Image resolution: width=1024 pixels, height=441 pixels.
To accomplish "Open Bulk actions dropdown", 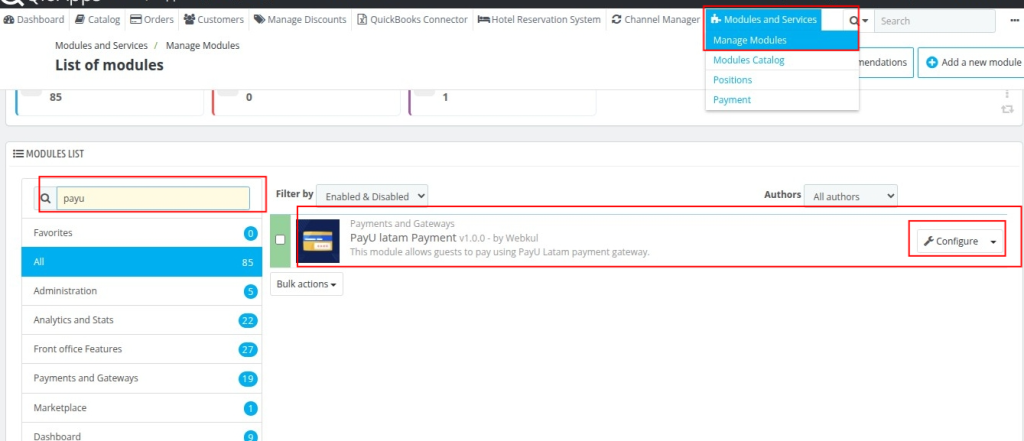I will point(306,284).
